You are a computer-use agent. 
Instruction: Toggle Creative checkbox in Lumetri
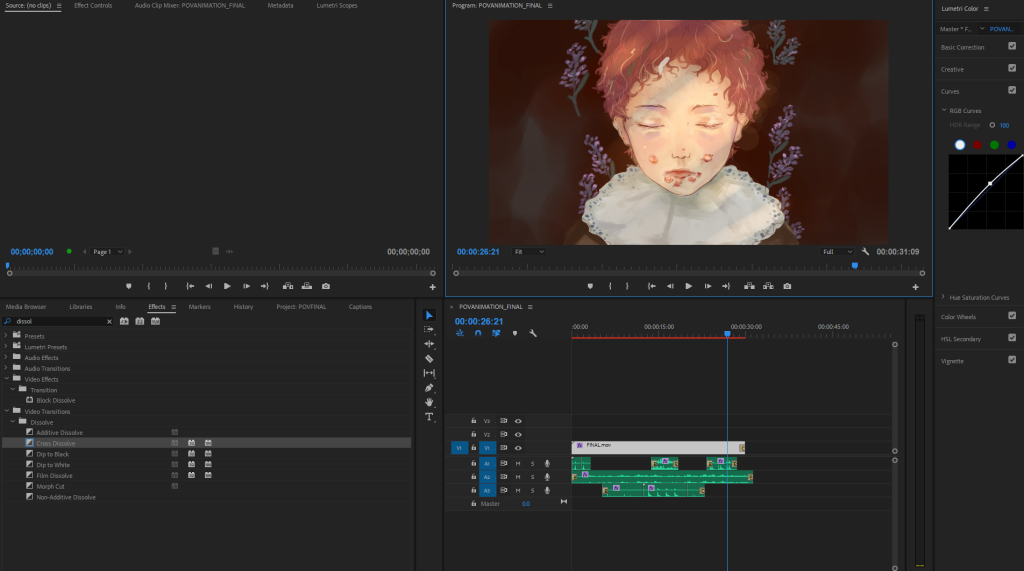pyautogui.click(x=1012, y=68)
